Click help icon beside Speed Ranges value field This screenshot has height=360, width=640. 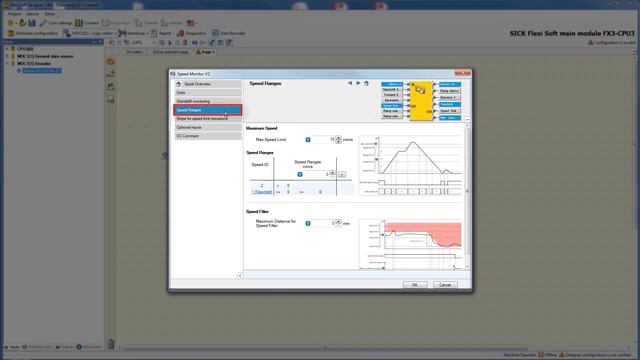(300, 174)
